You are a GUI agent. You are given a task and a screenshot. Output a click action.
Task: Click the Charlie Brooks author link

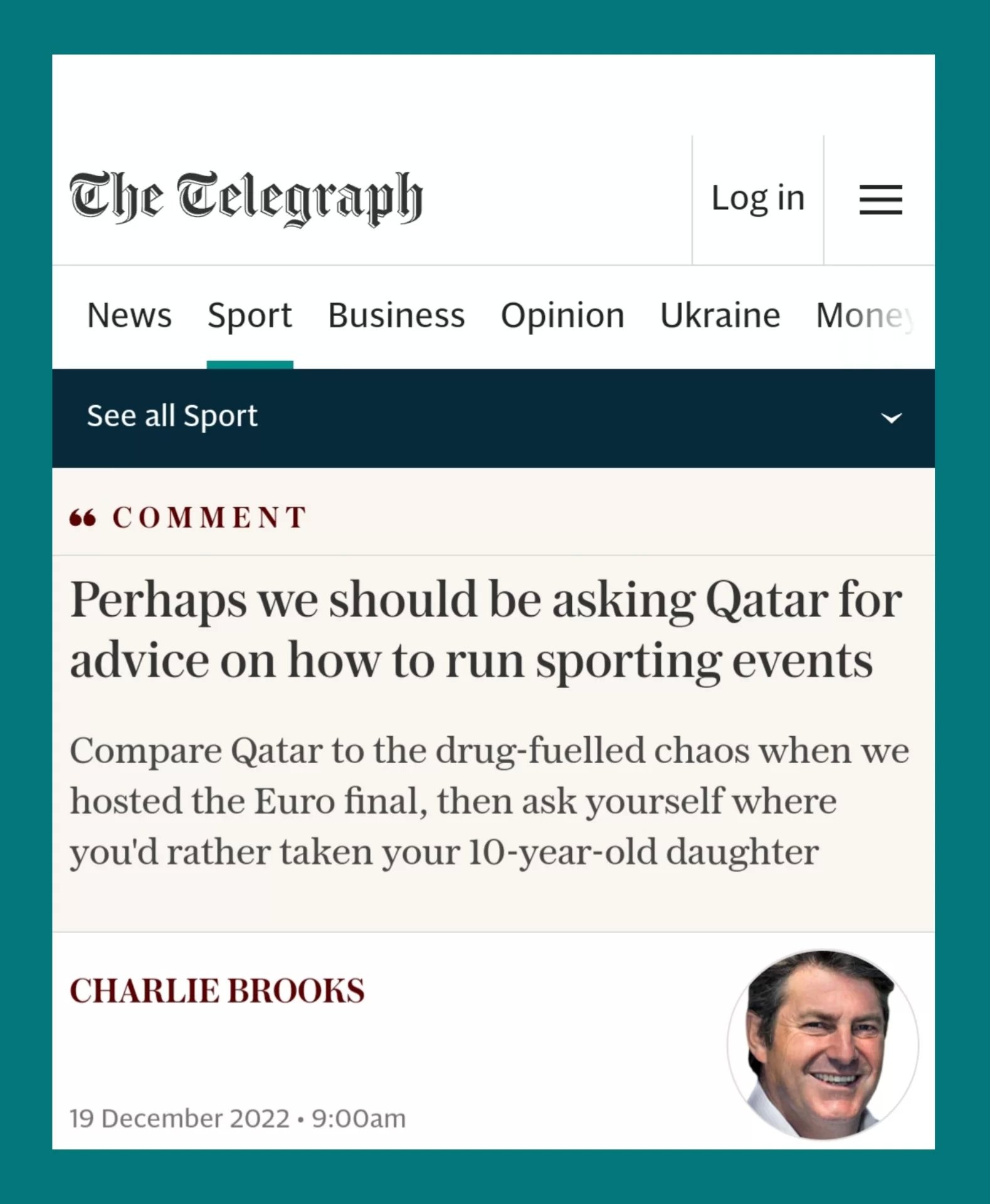tap(217, 991)
